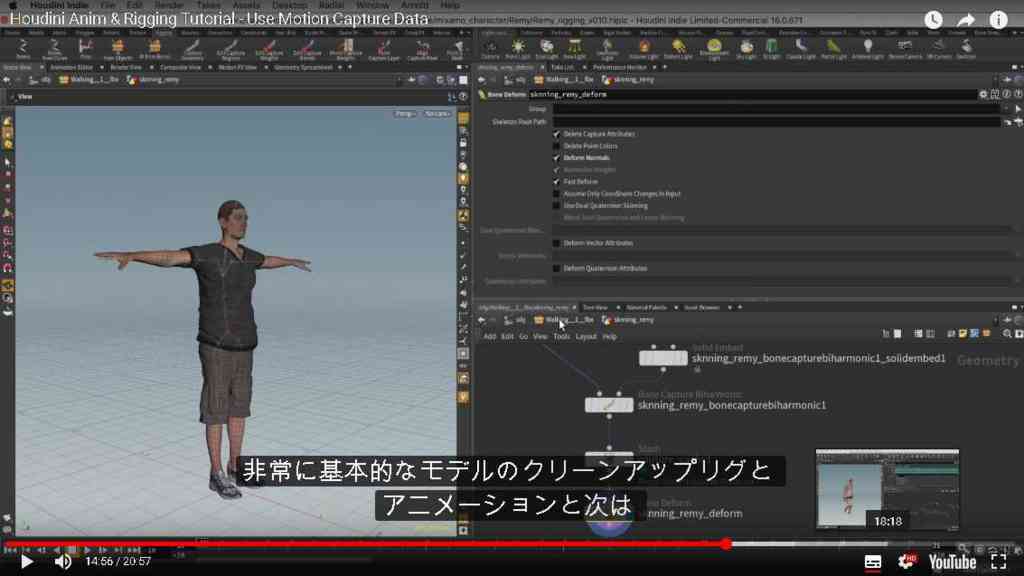Play the YouTube video
The height and width of the screenshot is (576, 1024).
pyautogui.click(x=27, y=562)
